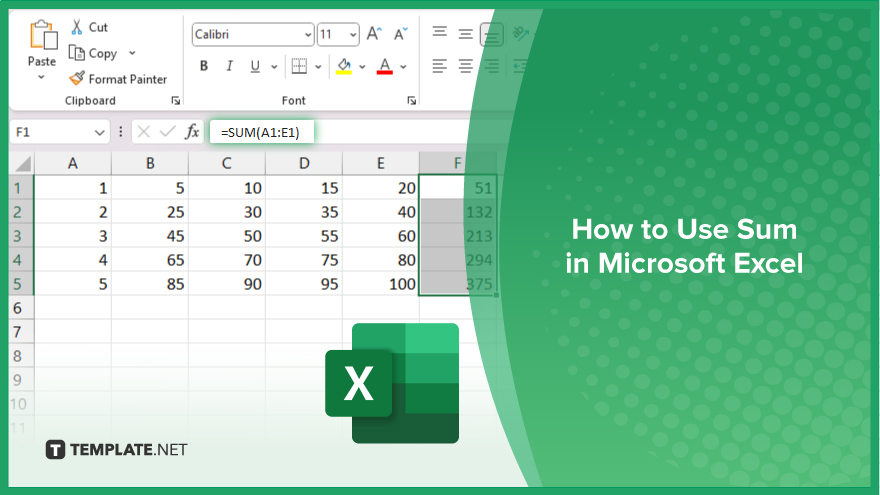Center text horizontally
Image resolution: width=880 pixels, height=495 pixels.
[x=465, y=66]
